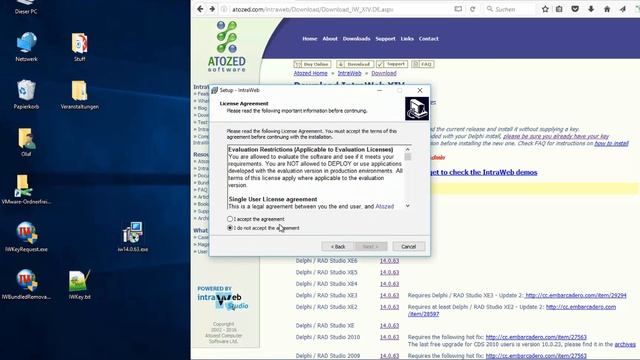The image size is (640, 360).
Task: Open About in the Atozed navigation bar
Action: tap(330, 39)
